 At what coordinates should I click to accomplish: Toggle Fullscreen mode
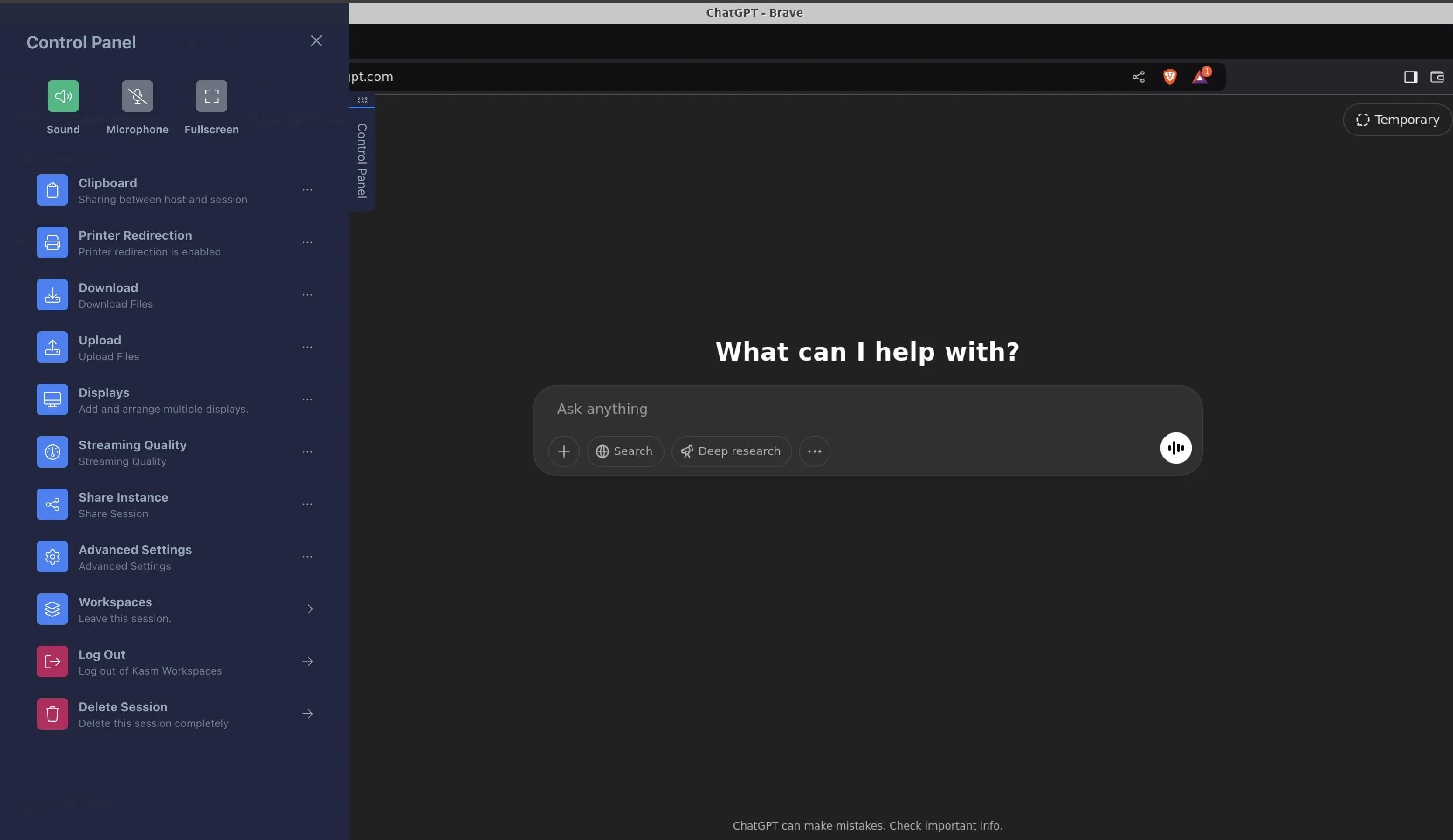[x=212, y=96]
